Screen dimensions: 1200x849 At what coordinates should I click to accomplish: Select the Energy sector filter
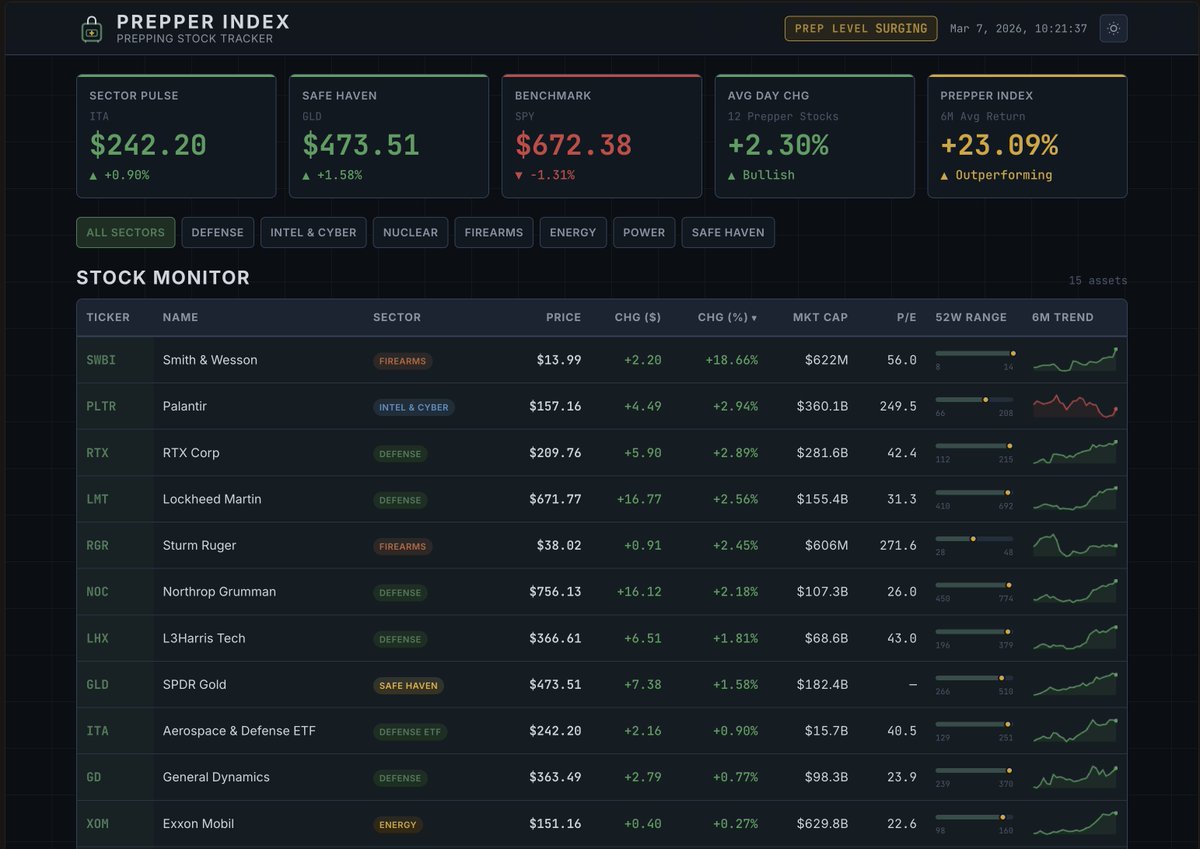click(x=572, y=233)
